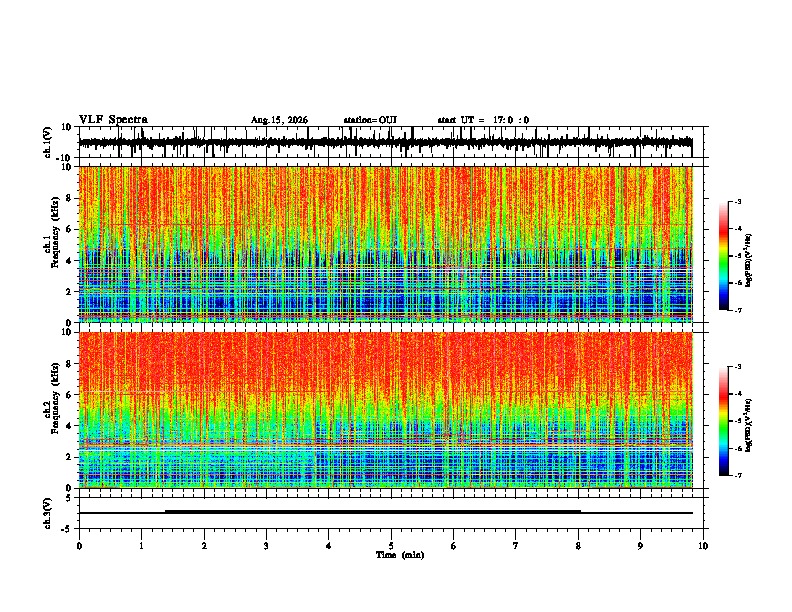
Task: Click the "6" kHz tick on ch.1 spectrogram
Action: [x=71, y=230]
